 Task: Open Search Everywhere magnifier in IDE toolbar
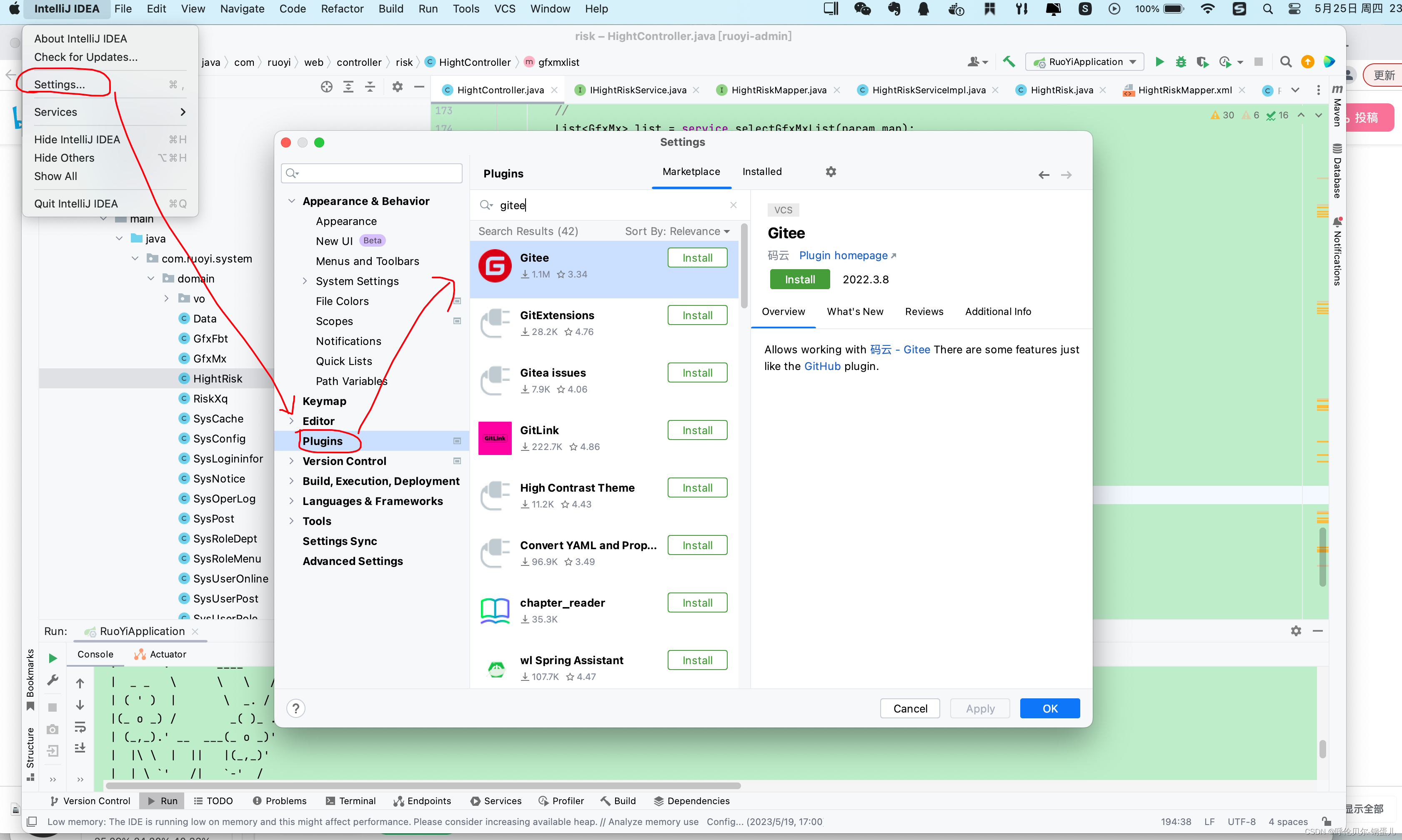1285,62
